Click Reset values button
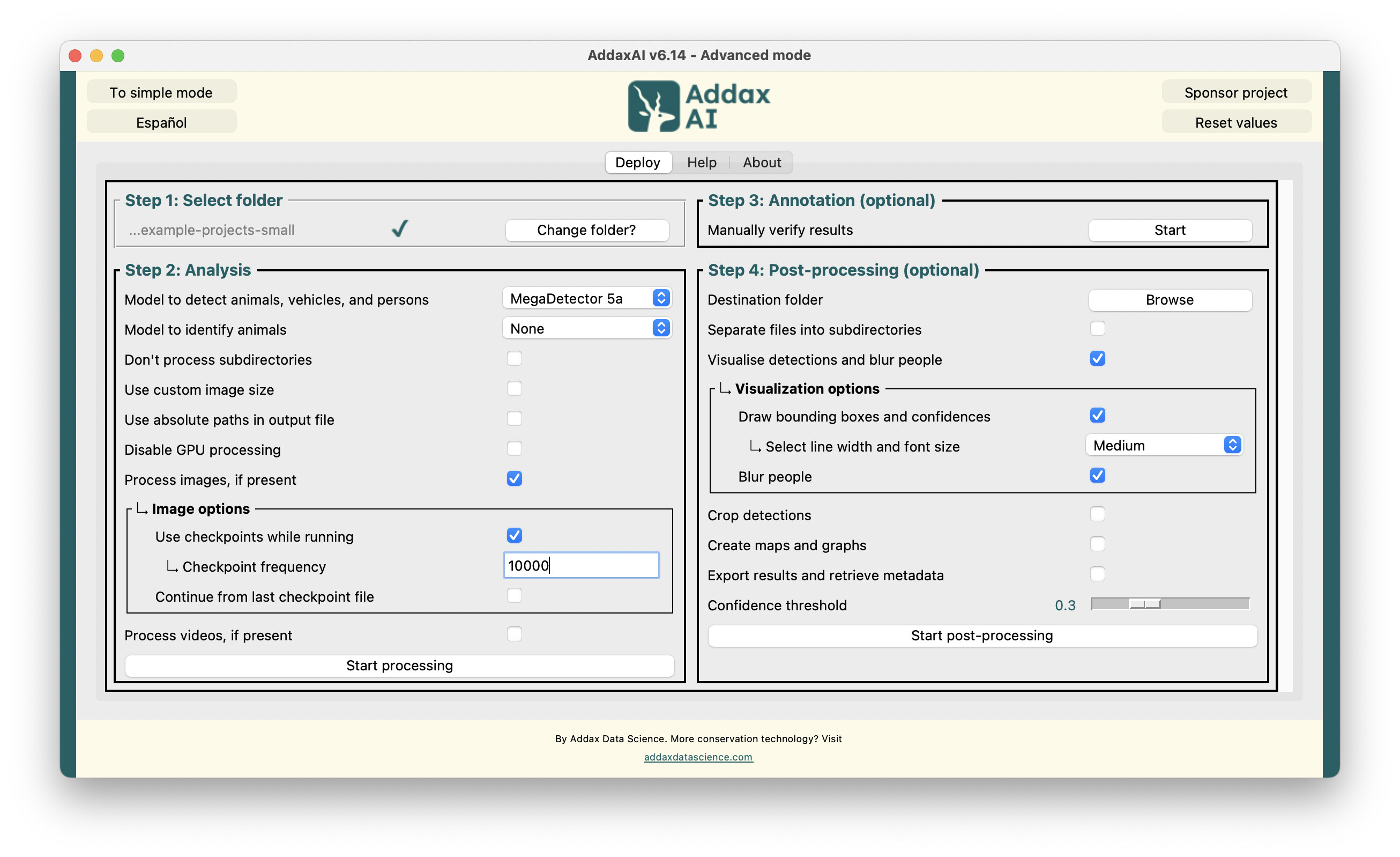Image resolution: width=1400 pixels, height=857 pixels. pyautogui.click(x=1236, y=122)
